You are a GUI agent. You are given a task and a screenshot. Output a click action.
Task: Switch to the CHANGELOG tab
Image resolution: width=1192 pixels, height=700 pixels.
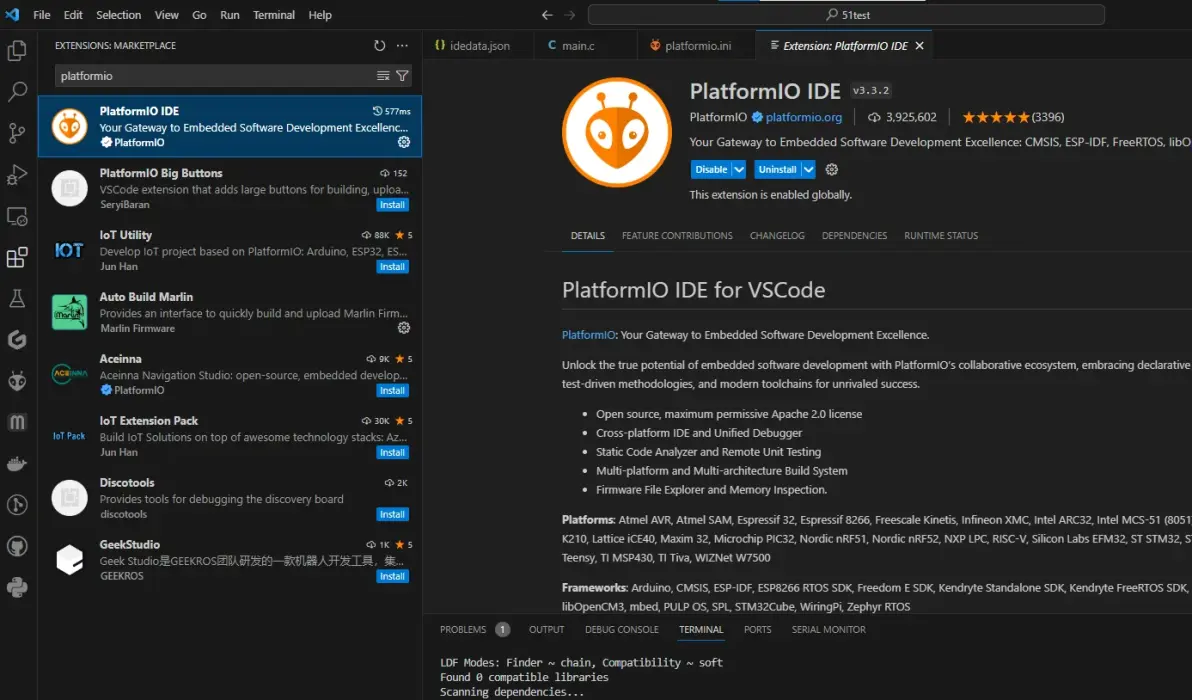[x=777, y=235]
